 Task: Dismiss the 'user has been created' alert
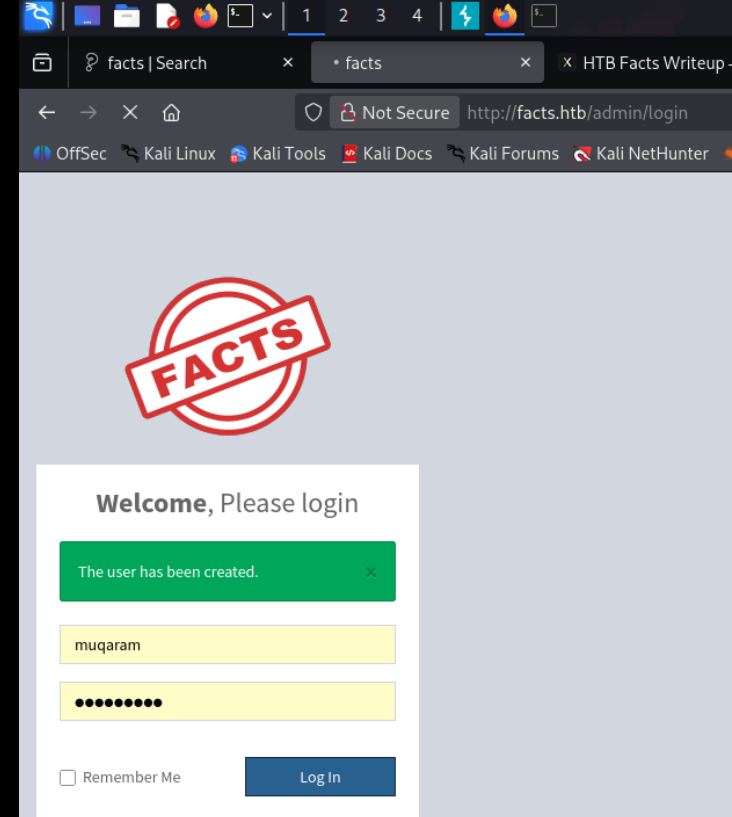click(x=371, y=572)
